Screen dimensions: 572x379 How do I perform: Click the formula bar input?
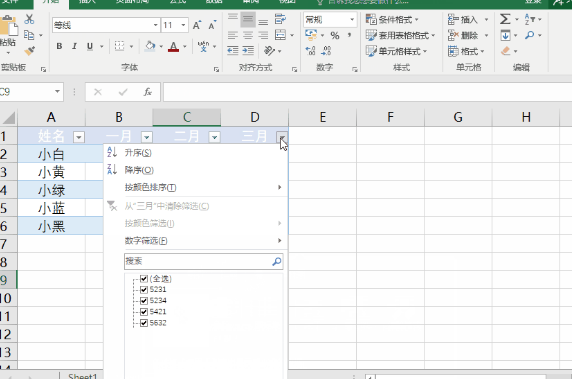click(367, 92)
